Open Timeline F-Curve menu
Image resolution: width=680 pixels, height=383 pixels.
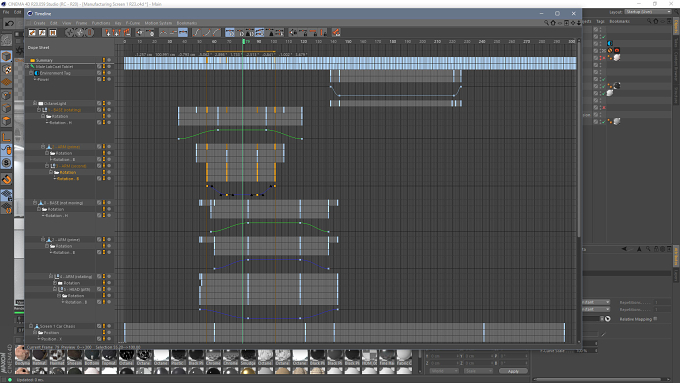pos(133,23)
